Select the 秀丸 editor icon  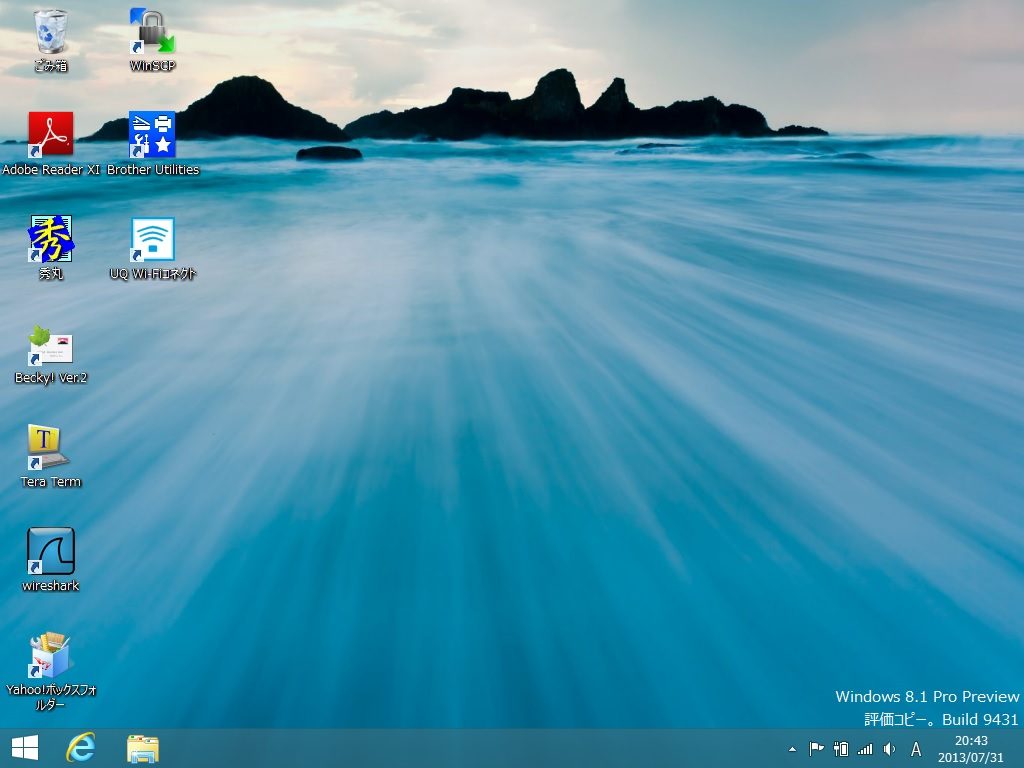coord(51,240)
